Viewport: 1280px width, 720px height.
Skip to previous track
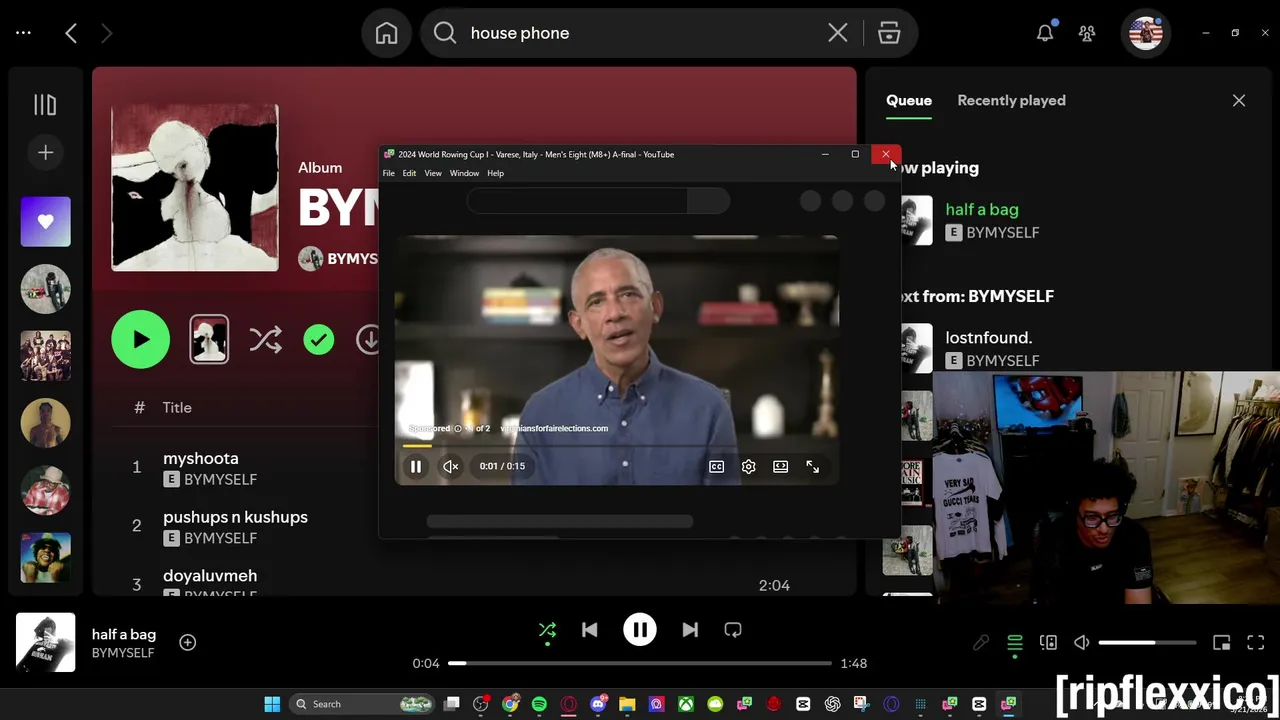click(x=590, y=630)
